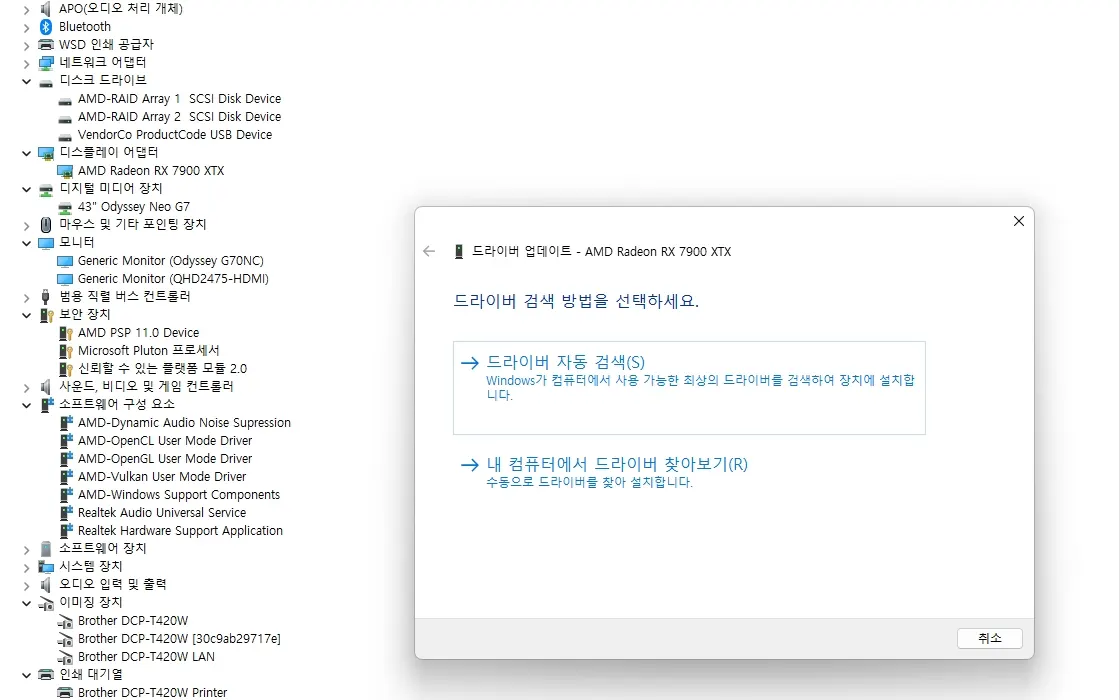This screenshot has height=700, width=1120.
Task: Click the 디스크 드라이브 category icon
Action: coord(46,81)
